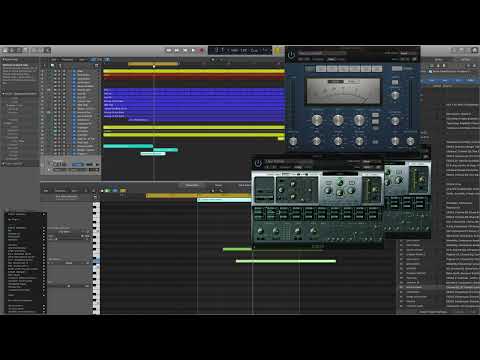480x360 pixels.
Task: Select the highlighted first compressor model tab
Action: (x=310, y=69)
